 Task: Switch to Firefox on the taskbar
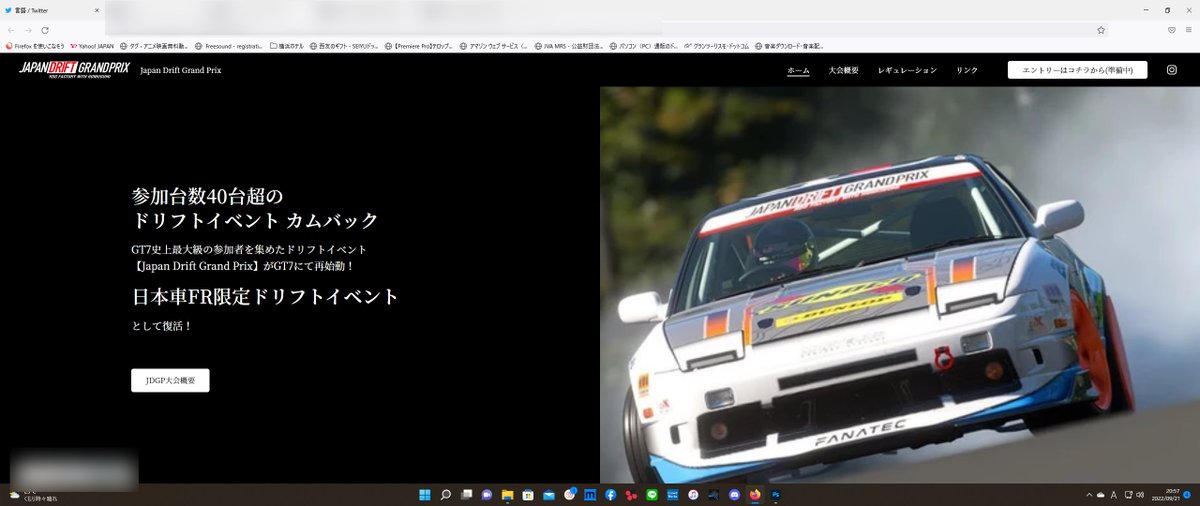pos(755,495)
